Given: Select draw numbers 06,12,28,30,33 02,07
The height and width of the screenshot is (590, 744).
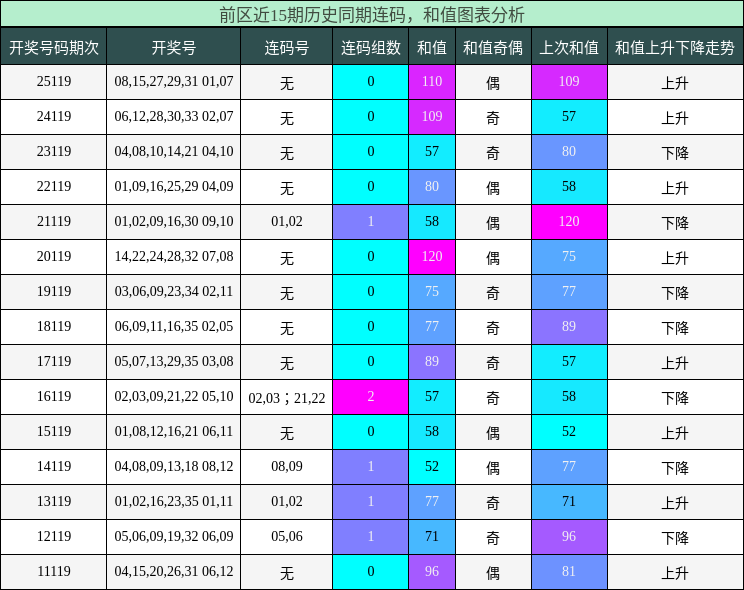Looking at the screenshot, I should 174,117.
